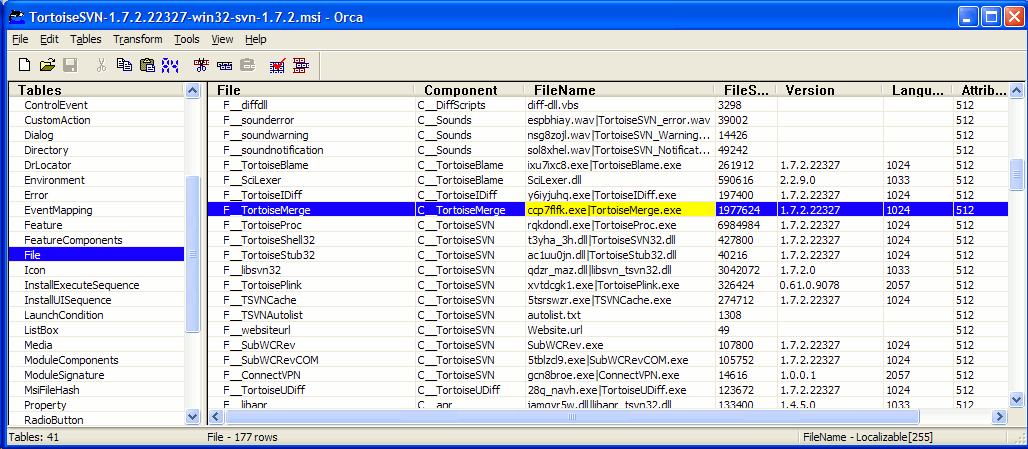This screenshot has width=1028, height=449.
Task: Select the F__TortoiseProc row
Action: (x=608, y=225)
